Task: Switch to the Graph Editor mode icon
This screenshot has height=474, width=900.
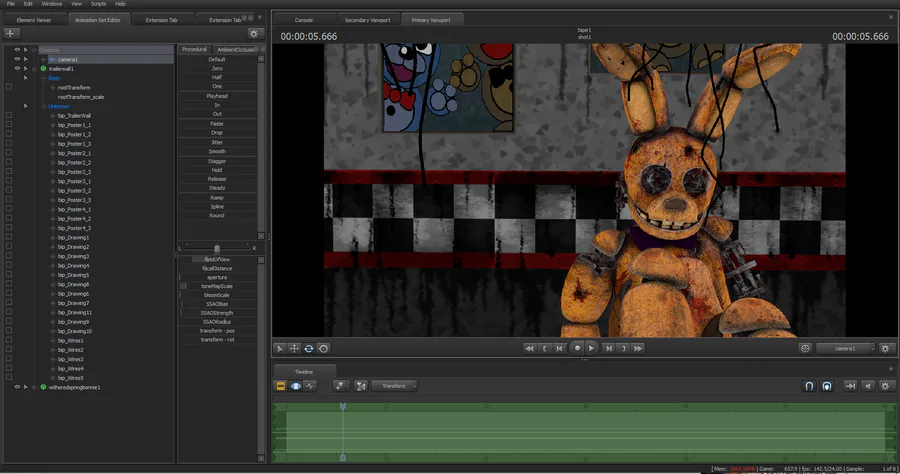Action: tap(311, 386)
